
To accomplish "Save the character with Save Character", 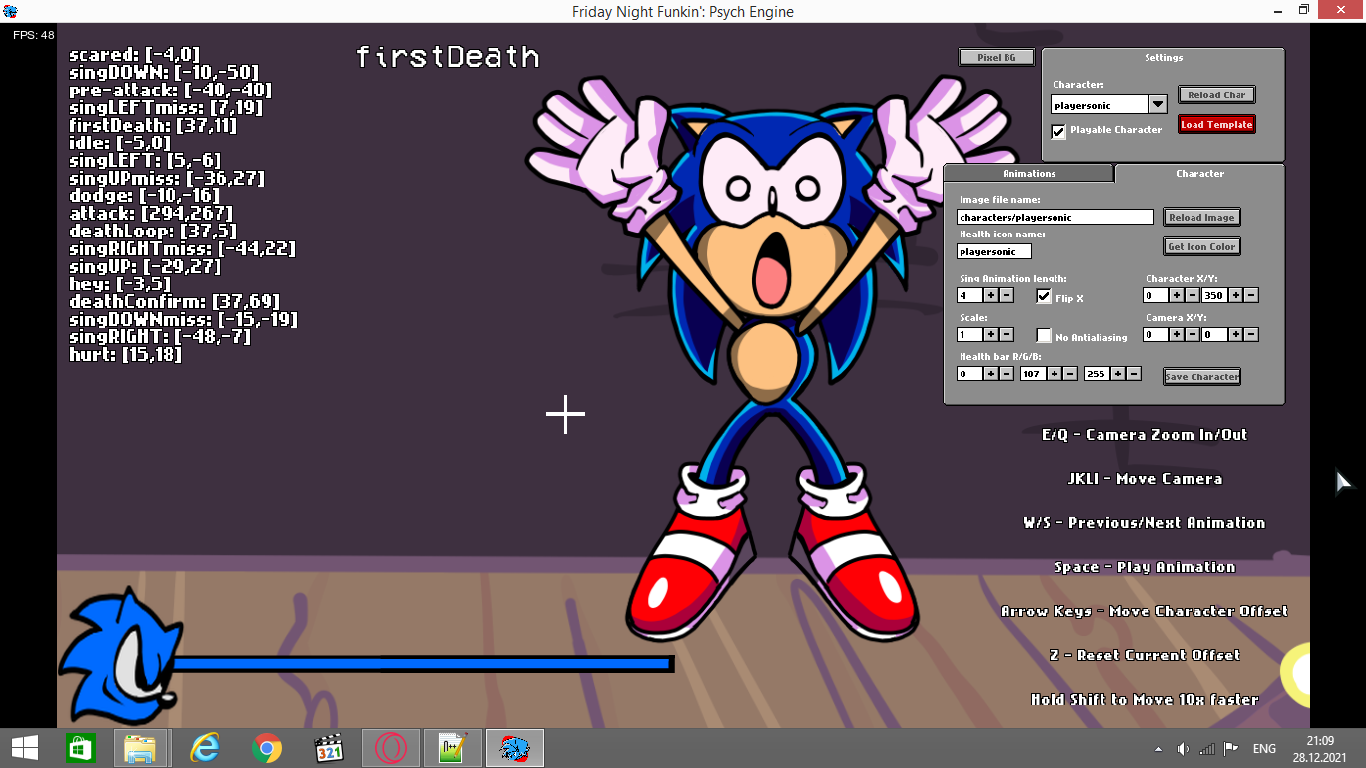I will 1200,376.
